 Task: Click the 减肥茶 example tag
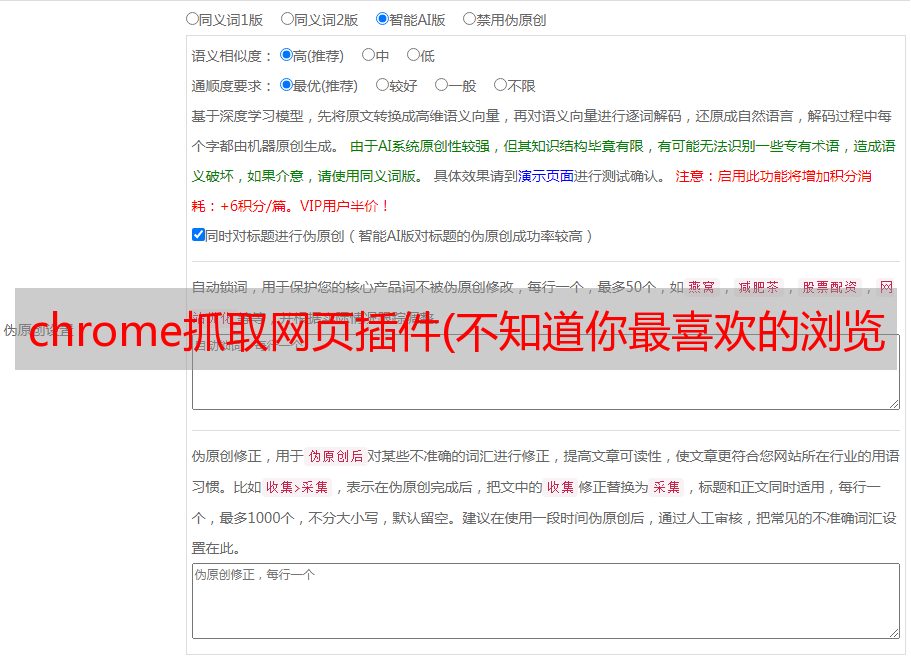(x=758, y=287)
